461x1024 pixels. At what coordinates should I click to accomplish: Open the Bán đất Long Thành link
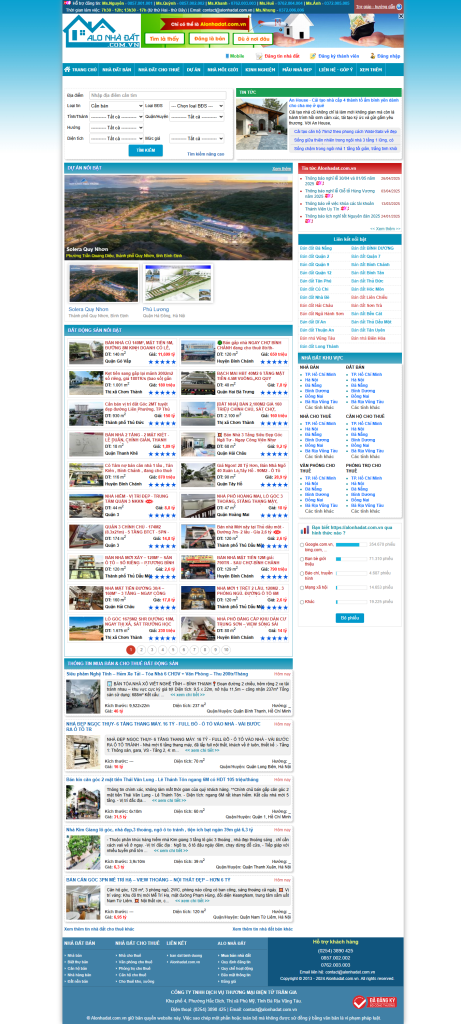[317, 347]
